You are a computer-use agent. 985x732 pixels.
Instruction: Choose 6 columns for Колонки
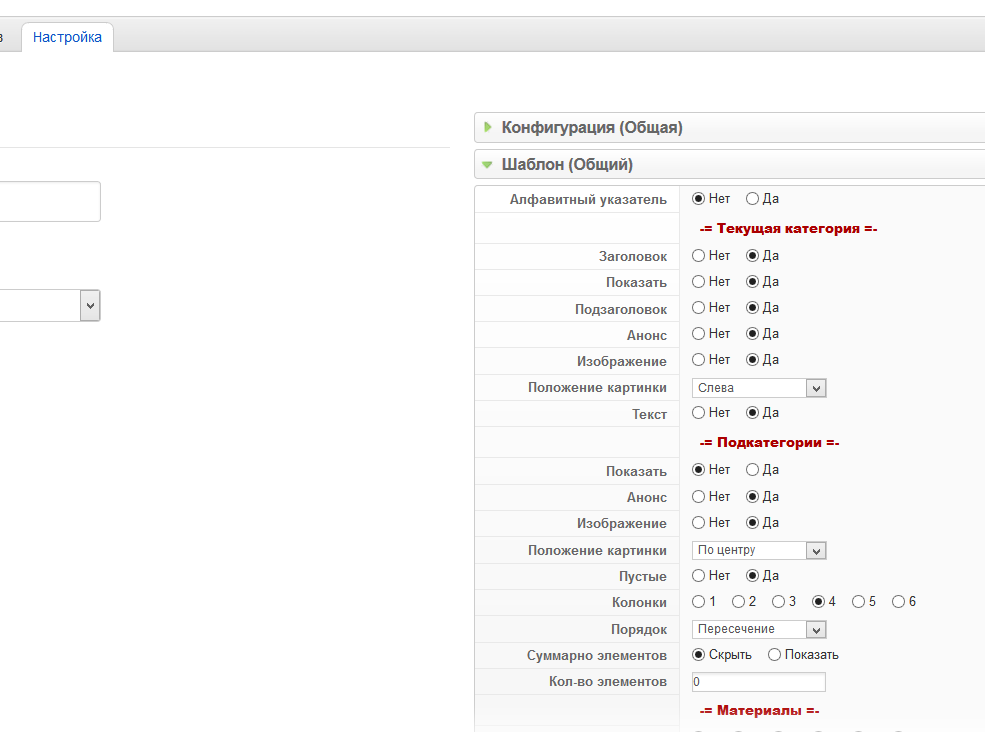tap(898, 602)
